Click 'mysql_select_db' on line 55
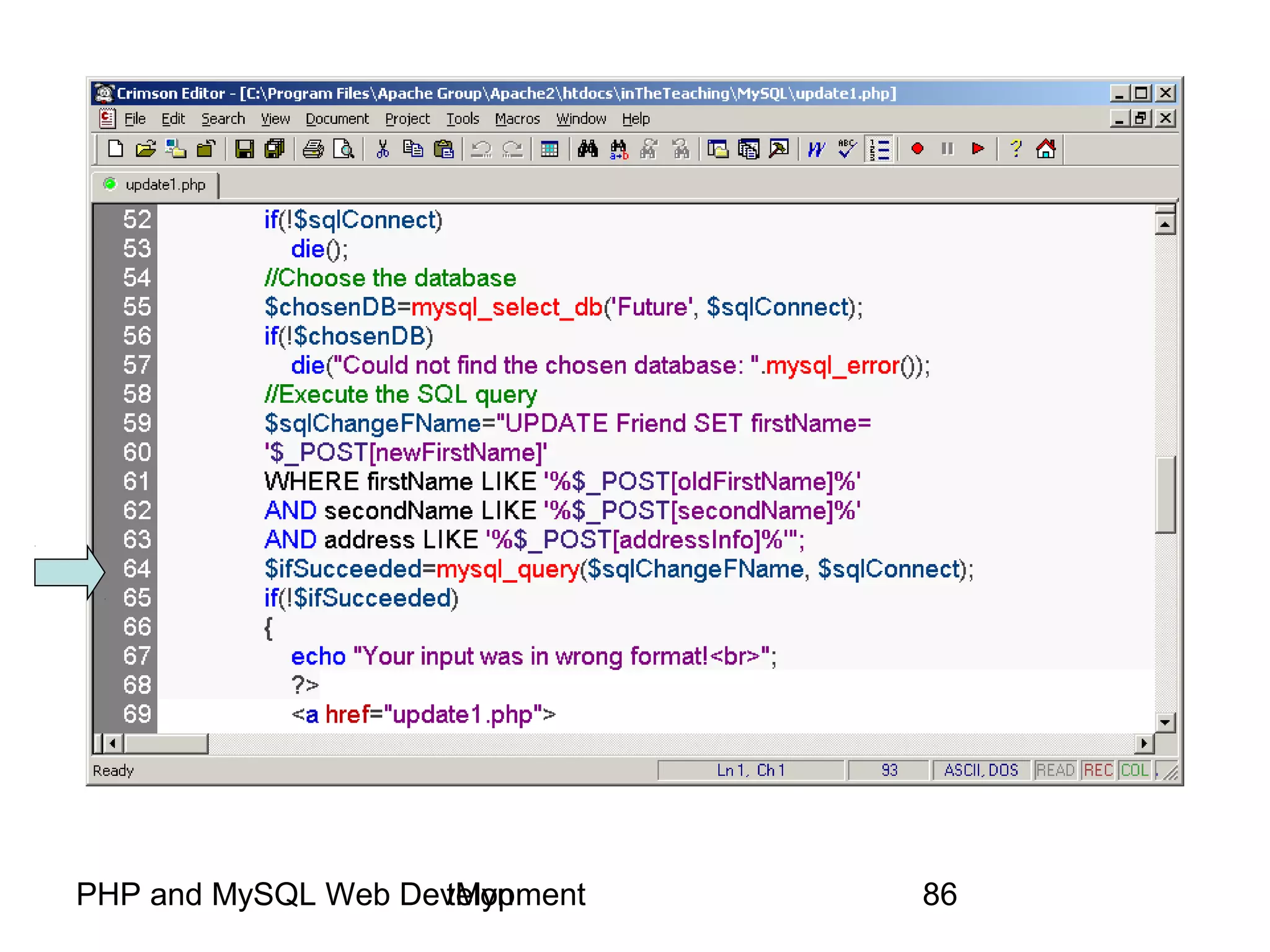 (507, 307)
